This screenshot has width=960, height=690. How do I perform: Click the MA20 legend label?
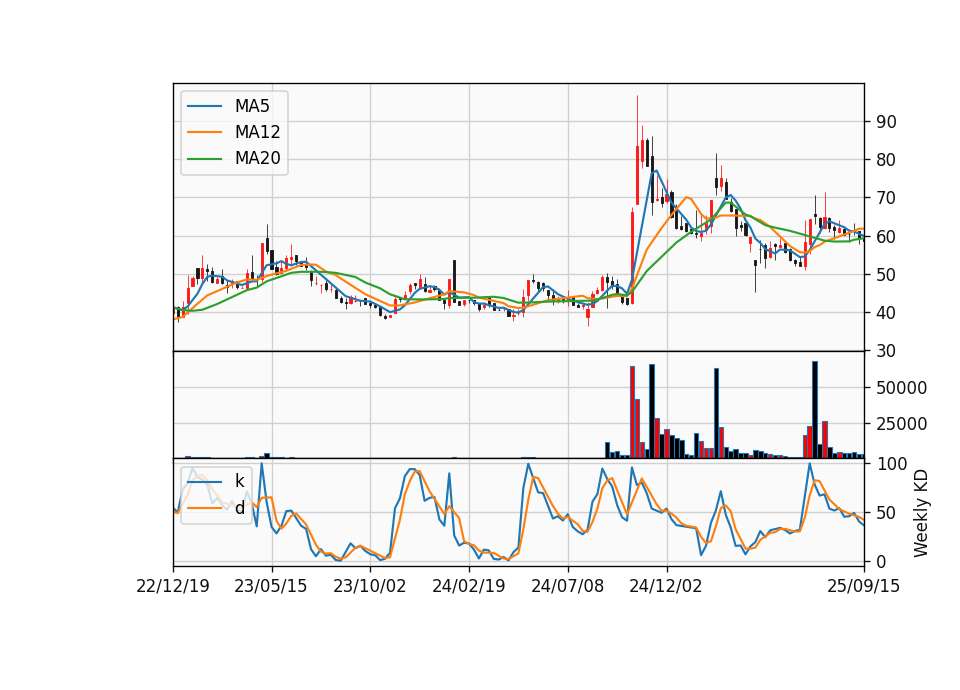click(x=257, y=159)
